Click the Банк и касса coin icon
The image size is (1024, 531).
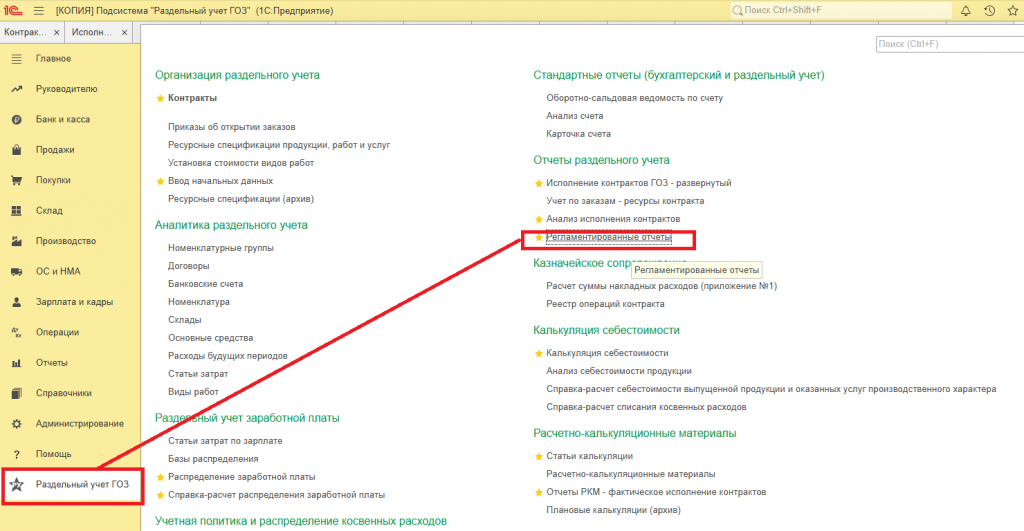(x=16, y=120)
